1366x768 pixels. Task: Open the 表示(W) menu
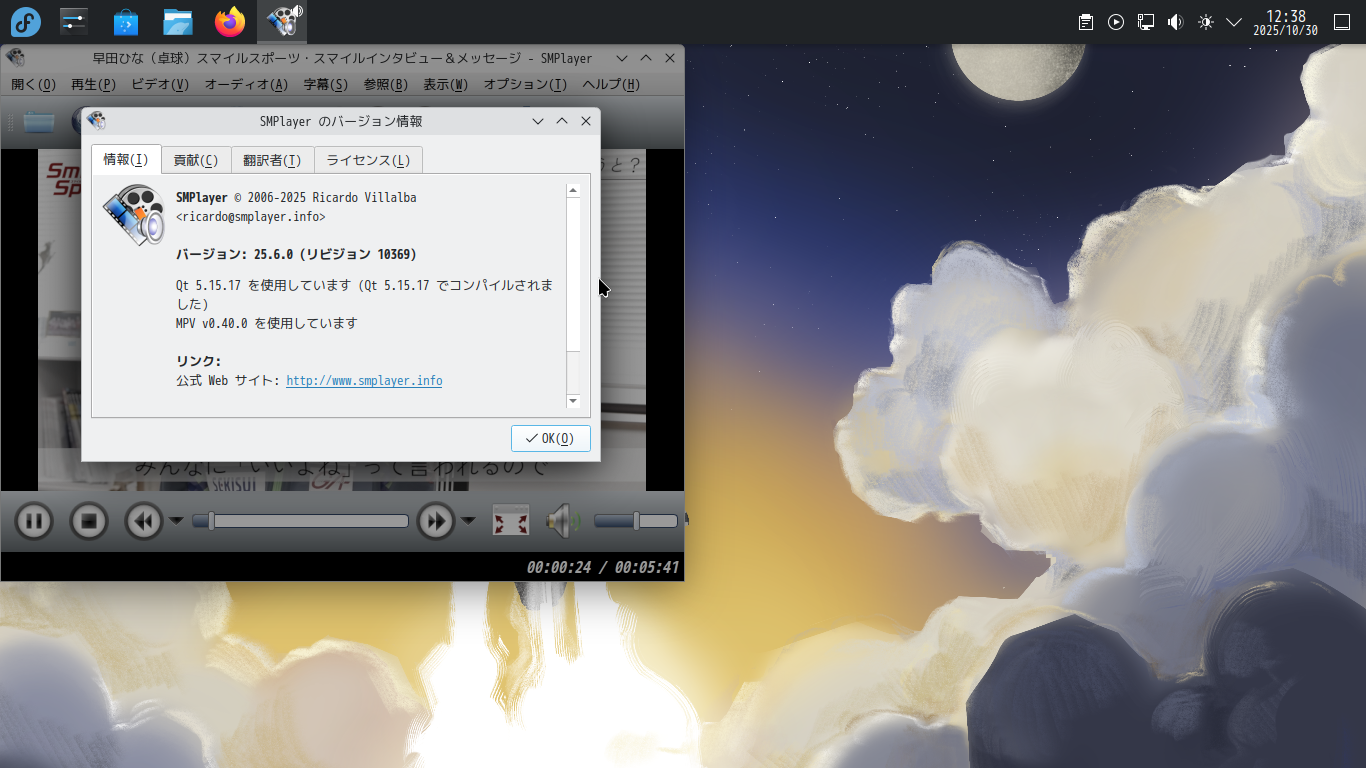tap(445, 85)
